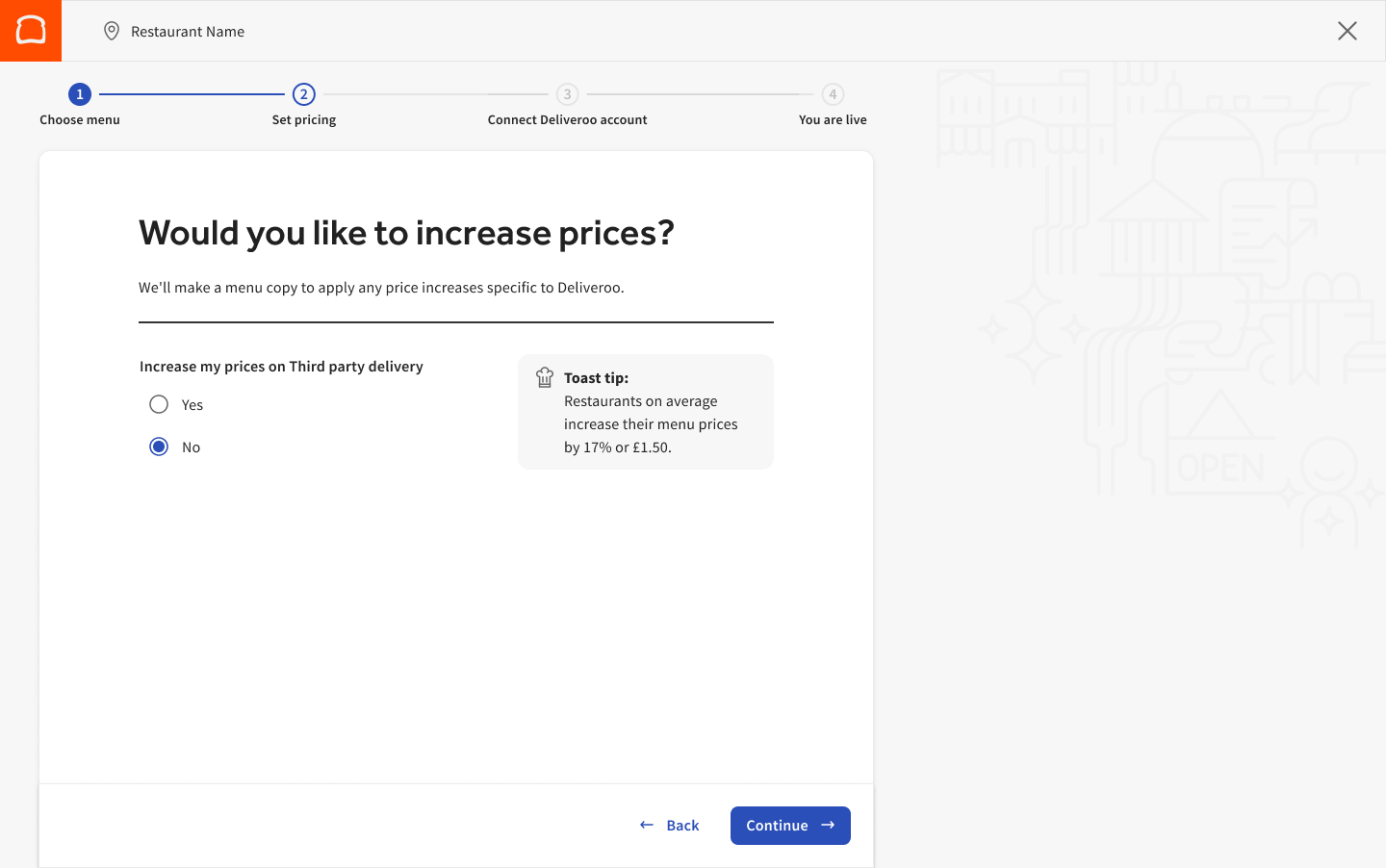Close the setup wizard with X
This screenshot has height=868, width=1386.
click(x=1347, y=31)
